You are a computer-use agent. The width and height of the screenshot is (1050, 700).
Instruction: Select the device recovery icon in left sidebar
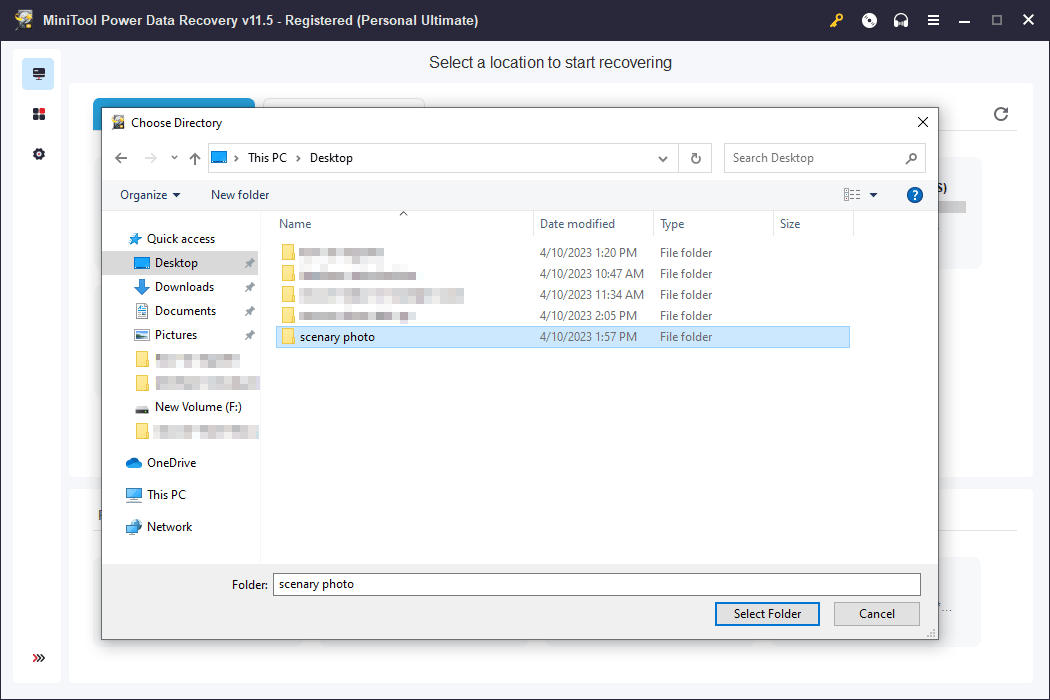coord(37,73)
